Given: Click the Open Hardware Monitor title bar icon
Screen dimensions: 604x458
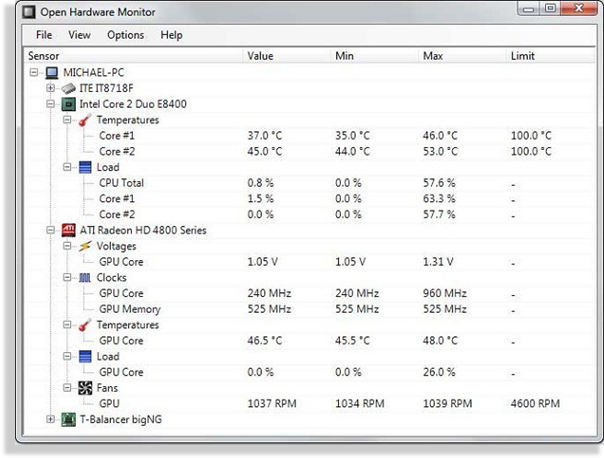Looking at the screenshot, I should coord(29,12).
